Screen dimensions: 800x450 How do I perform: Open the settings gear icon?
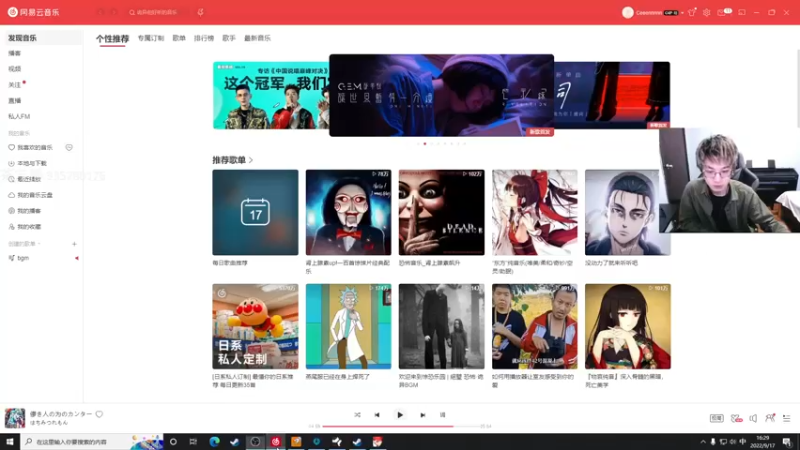(707, 12)
